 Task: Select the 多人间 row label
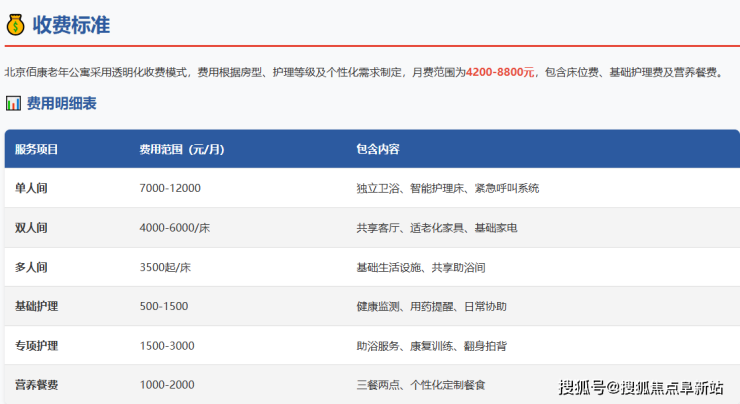pyautogui.click(x=31, y=267)
